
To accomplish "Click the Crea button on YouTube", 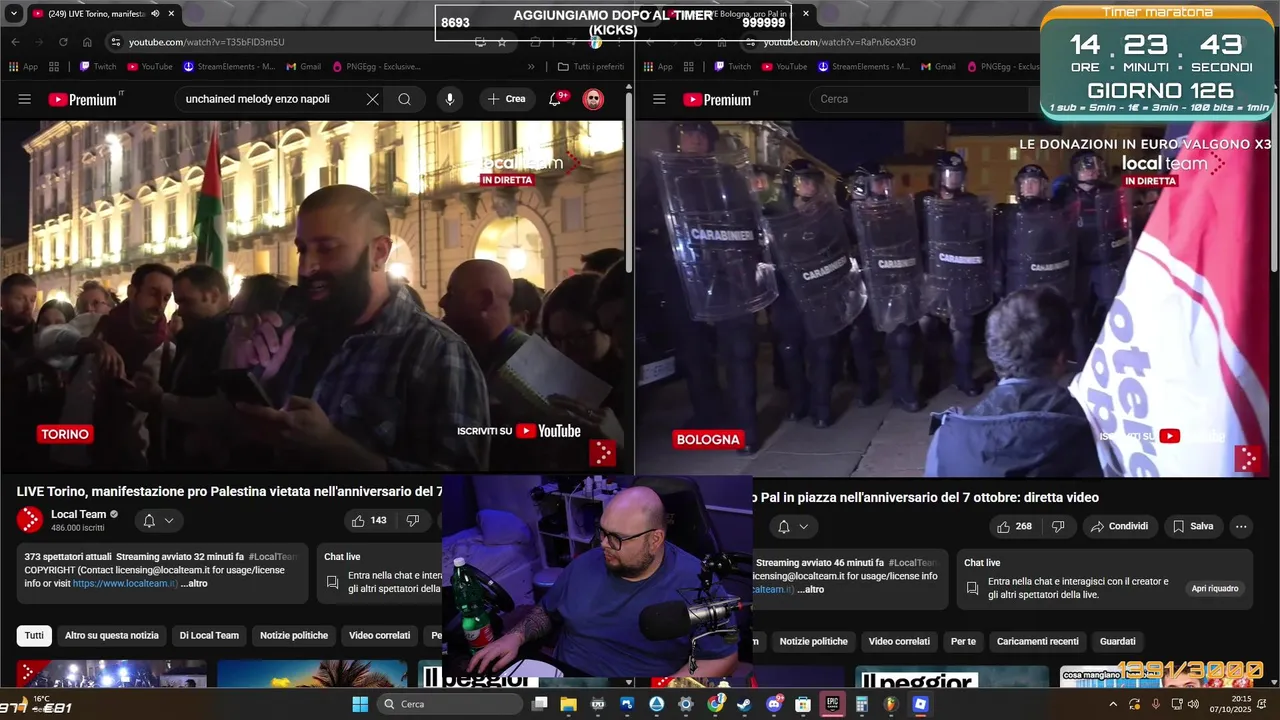I will 507,99.
